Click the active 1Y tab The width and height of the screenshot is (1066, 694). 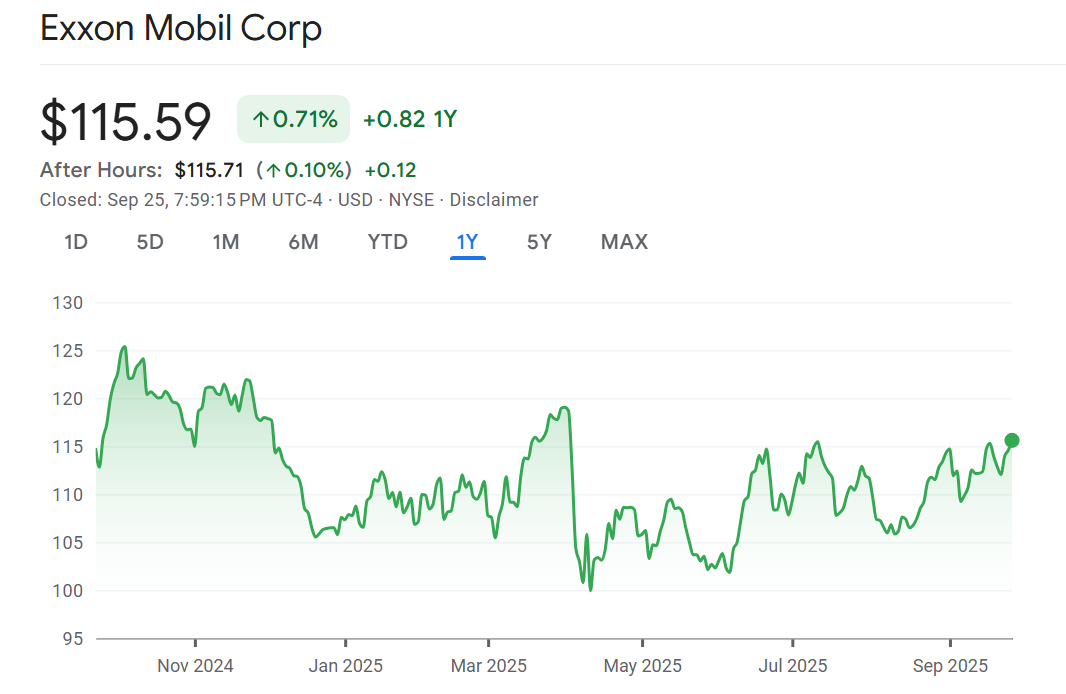tap(467, 242)
